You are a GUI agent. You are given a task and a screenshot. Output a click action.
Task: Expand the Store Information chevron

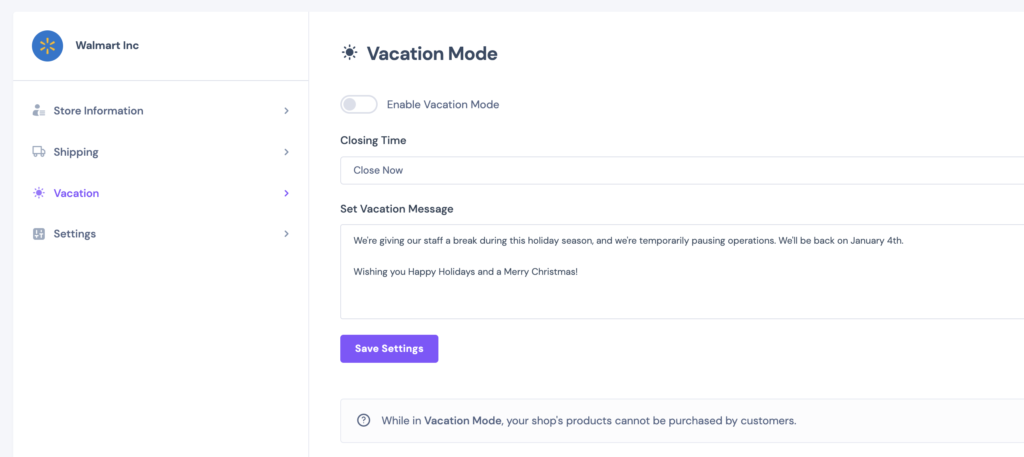click(286, 111)
